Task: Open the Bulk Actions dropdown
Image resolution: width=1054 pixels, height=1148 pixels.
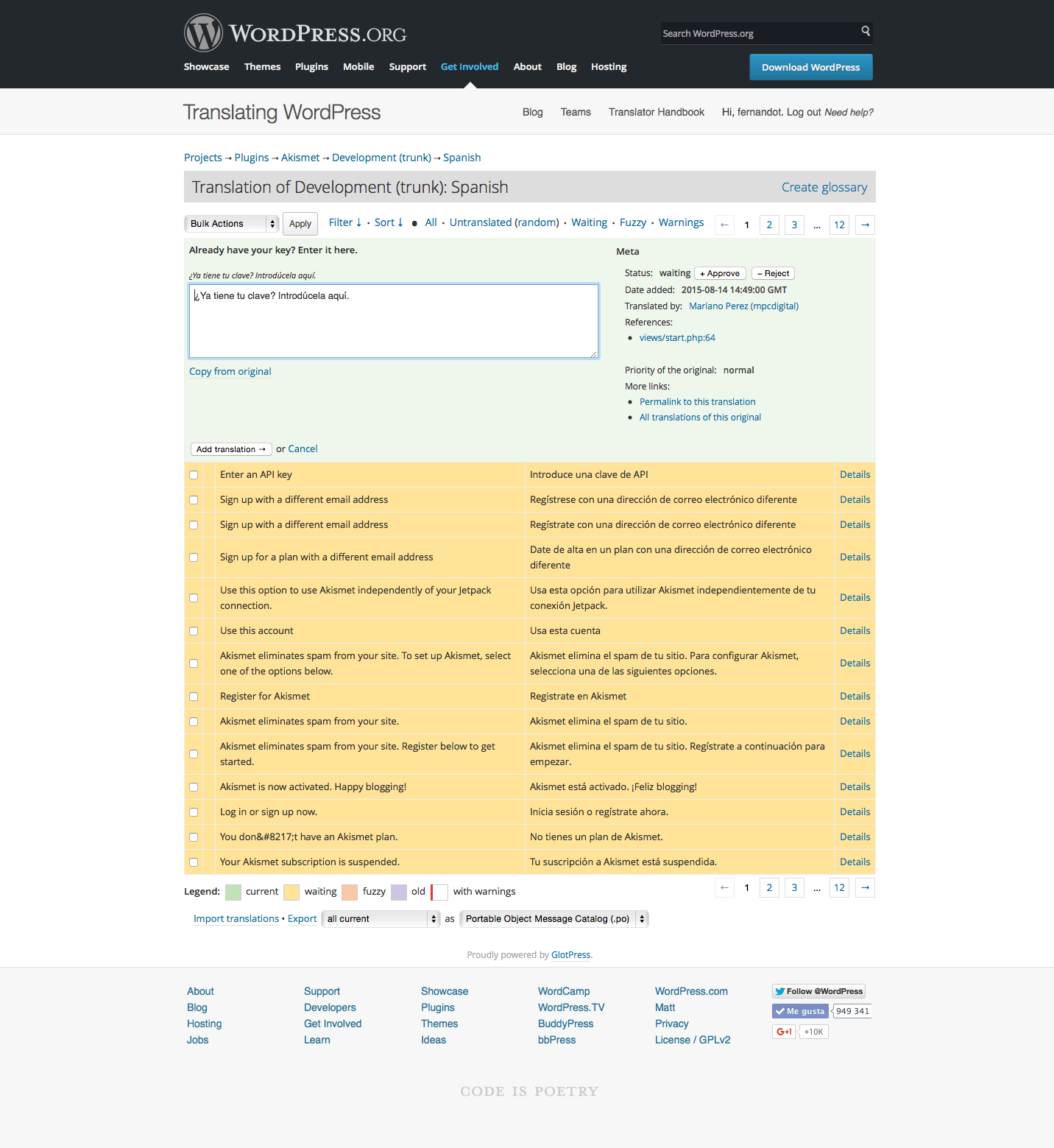Action: [231, 224]
